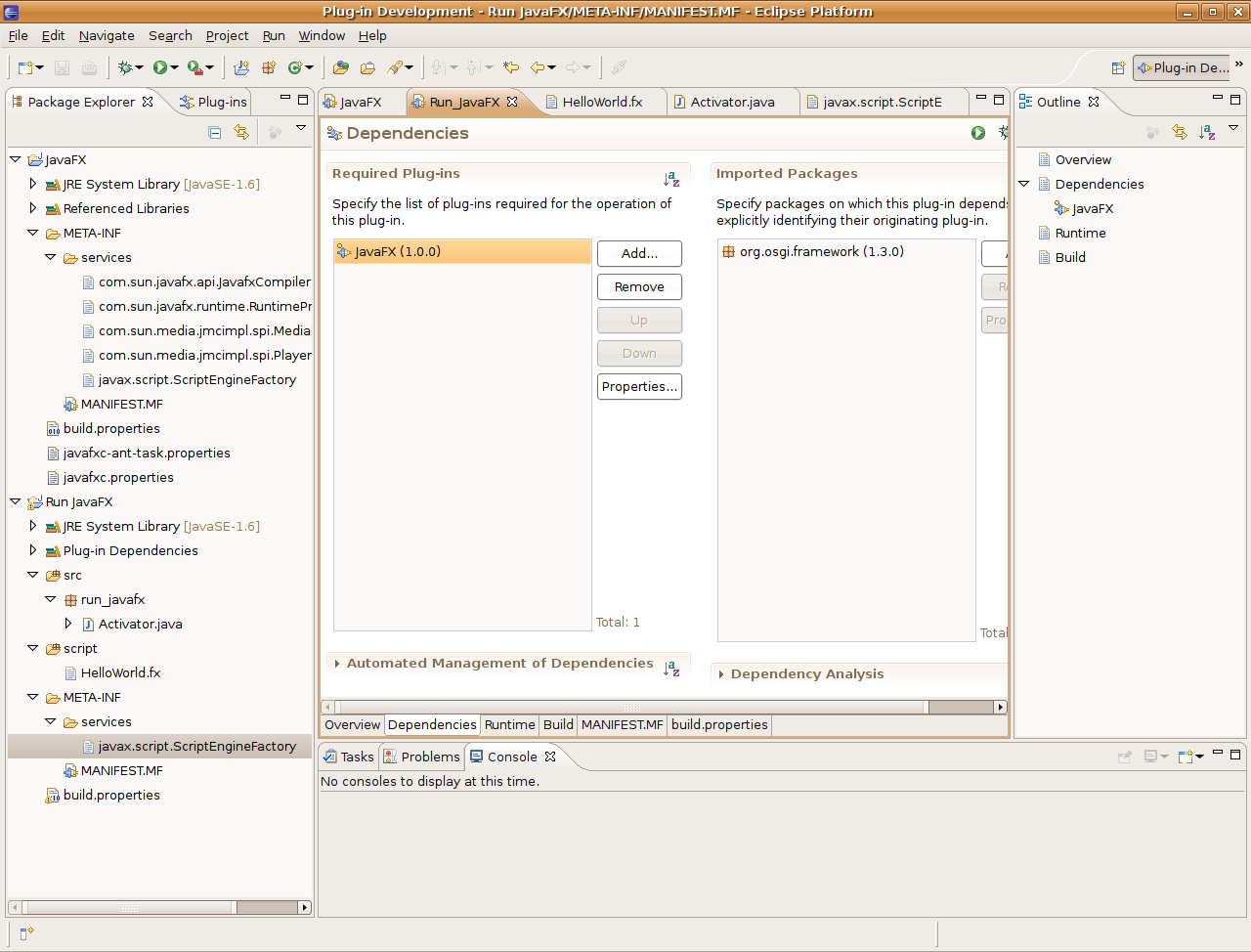Click the Debug bug icon in toolbar
1251x952 pixels.
pos(125,67)
